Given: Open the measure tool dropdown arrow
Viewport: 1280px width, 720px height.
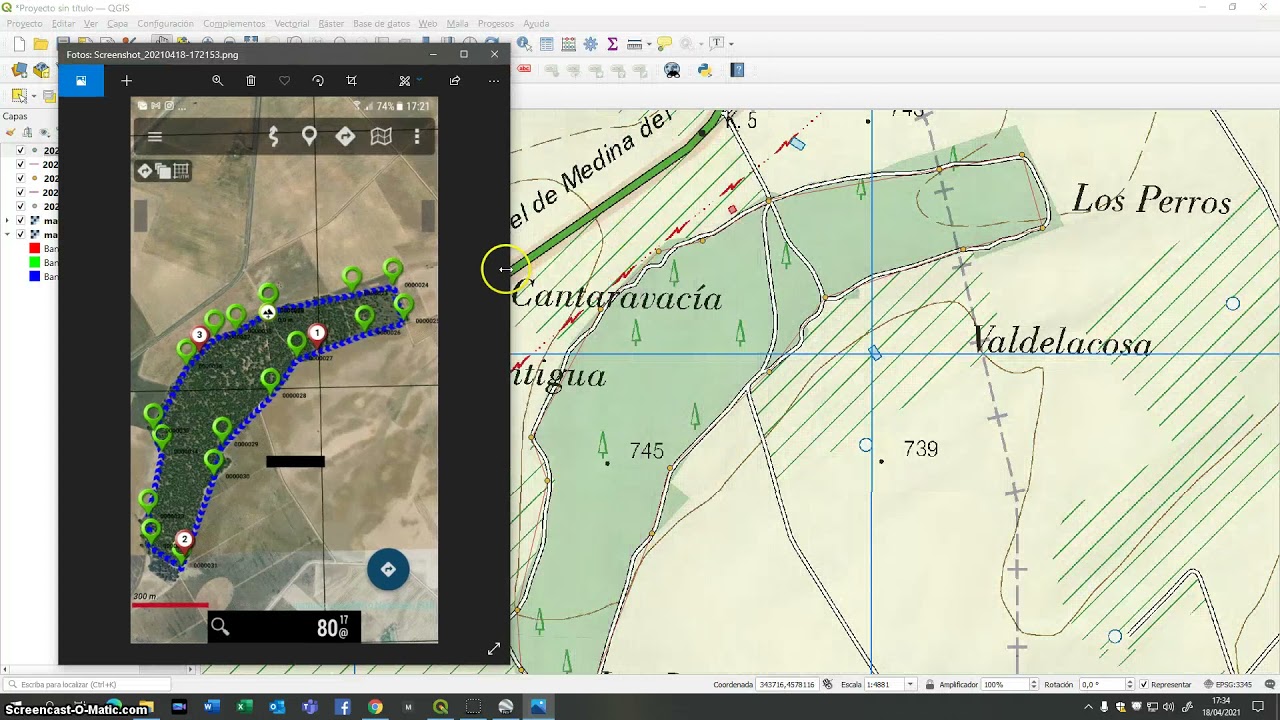Looking at the screenshot, I should [x=649, y=44].
